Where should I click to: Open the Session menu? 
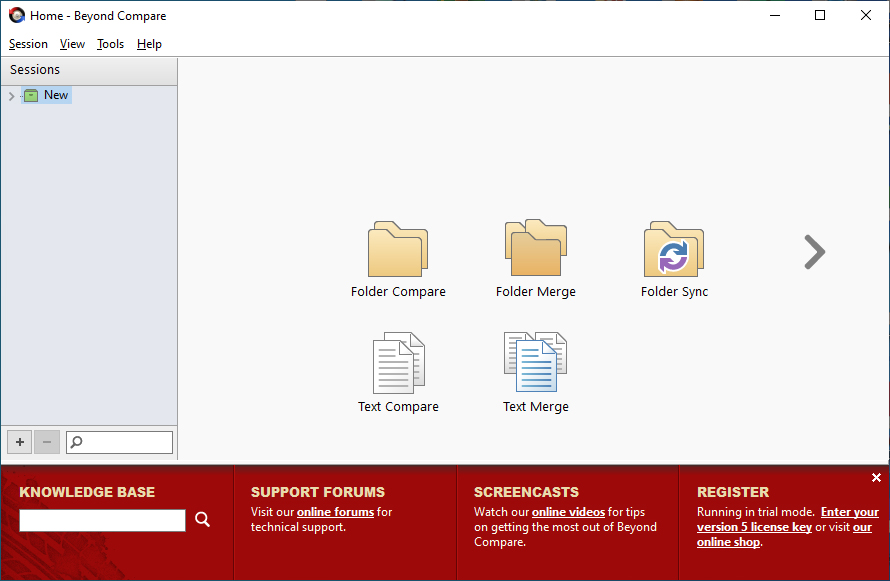point(28,44)
